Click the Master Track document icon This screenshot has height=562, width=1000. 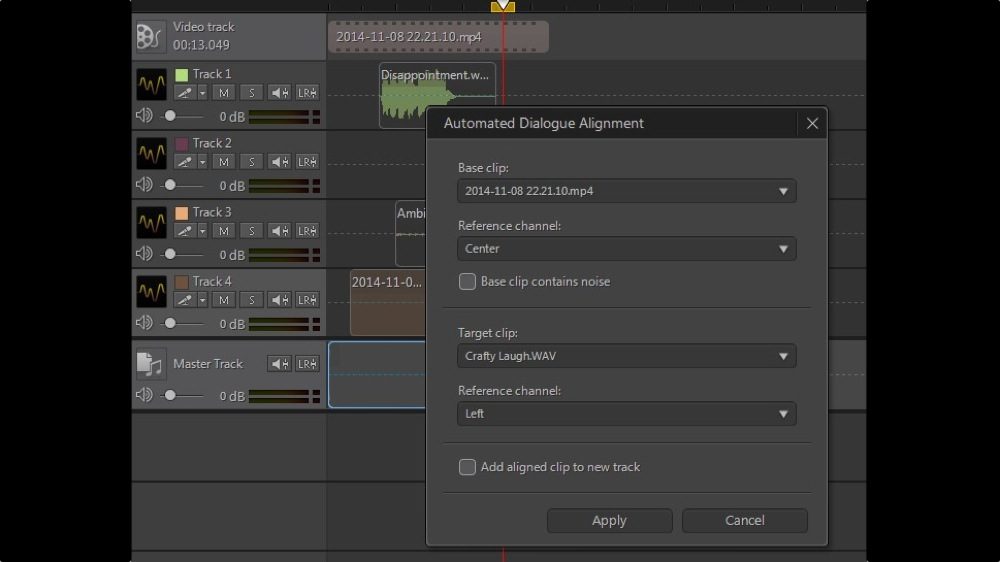coord(151,364)
